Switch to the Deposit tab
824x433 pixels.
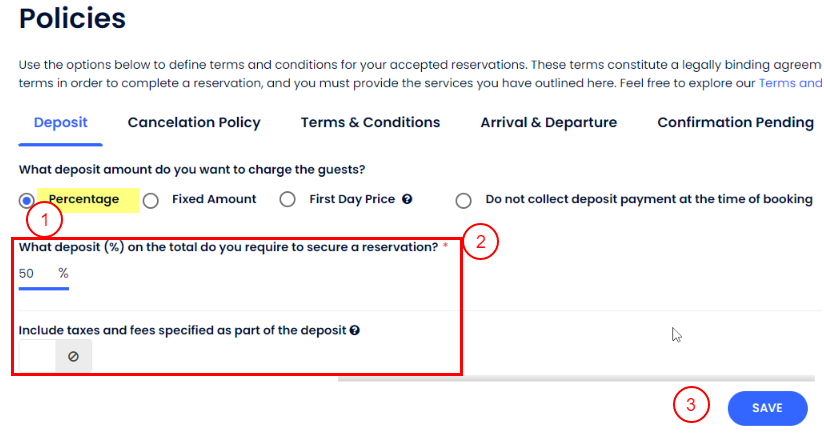[x=61, y=123]
